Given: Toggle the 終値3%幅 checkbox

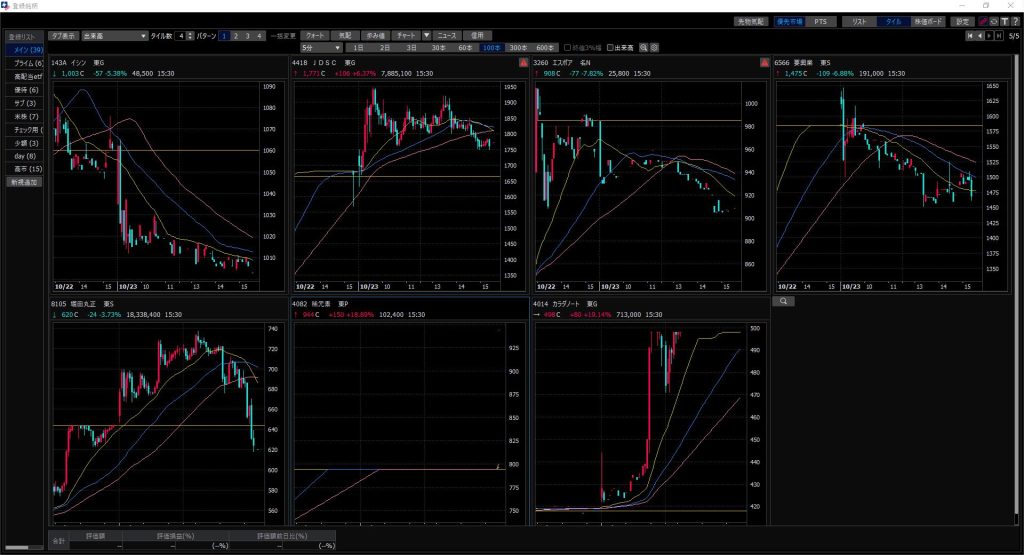Looking at the screenshot, I should tap(568, 47).
